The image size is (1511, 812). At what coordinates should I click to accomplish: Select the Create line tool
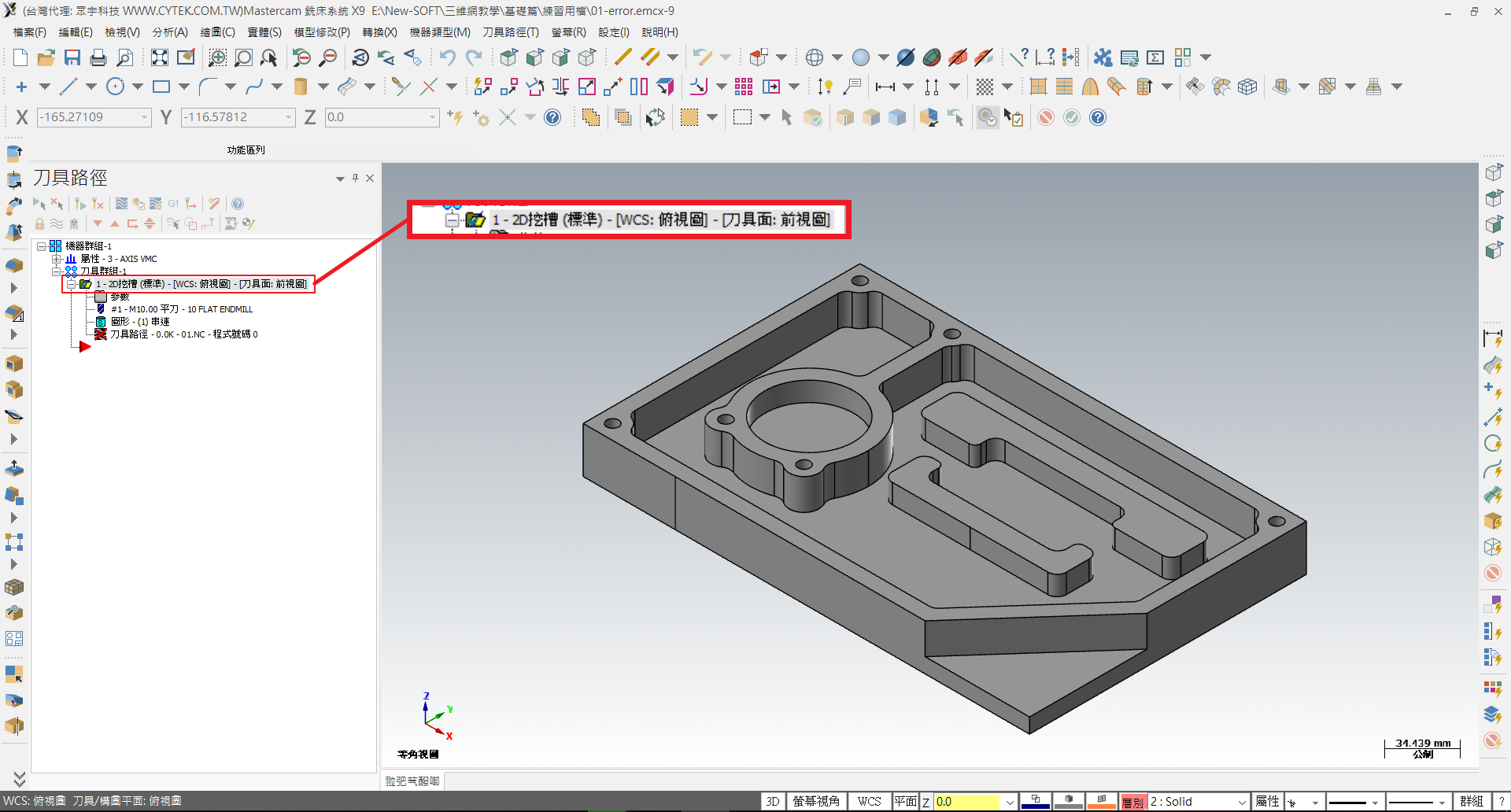[x=68, y=87]
